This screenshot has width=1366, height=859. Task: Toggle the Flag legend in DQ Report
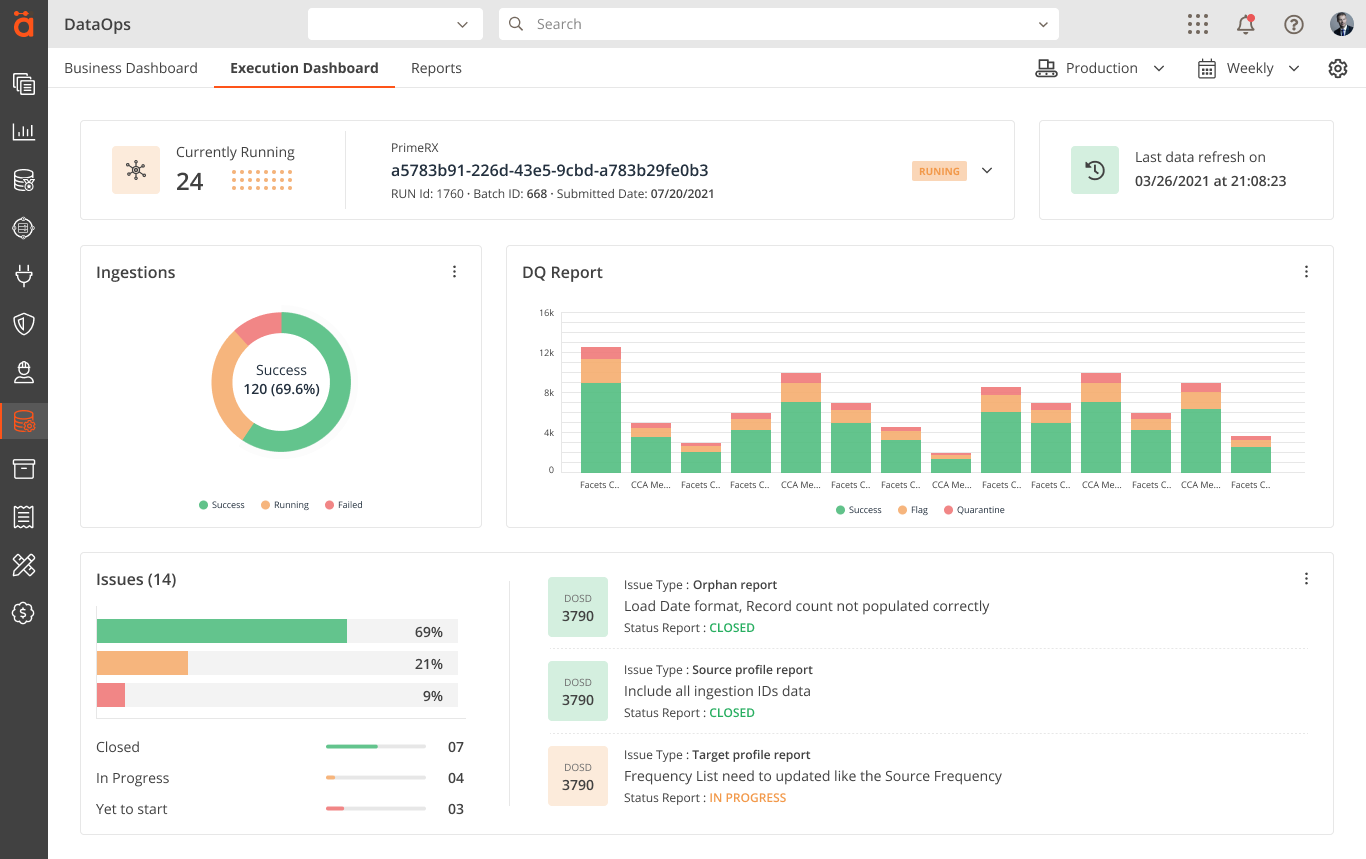click(x=913, y=510)
